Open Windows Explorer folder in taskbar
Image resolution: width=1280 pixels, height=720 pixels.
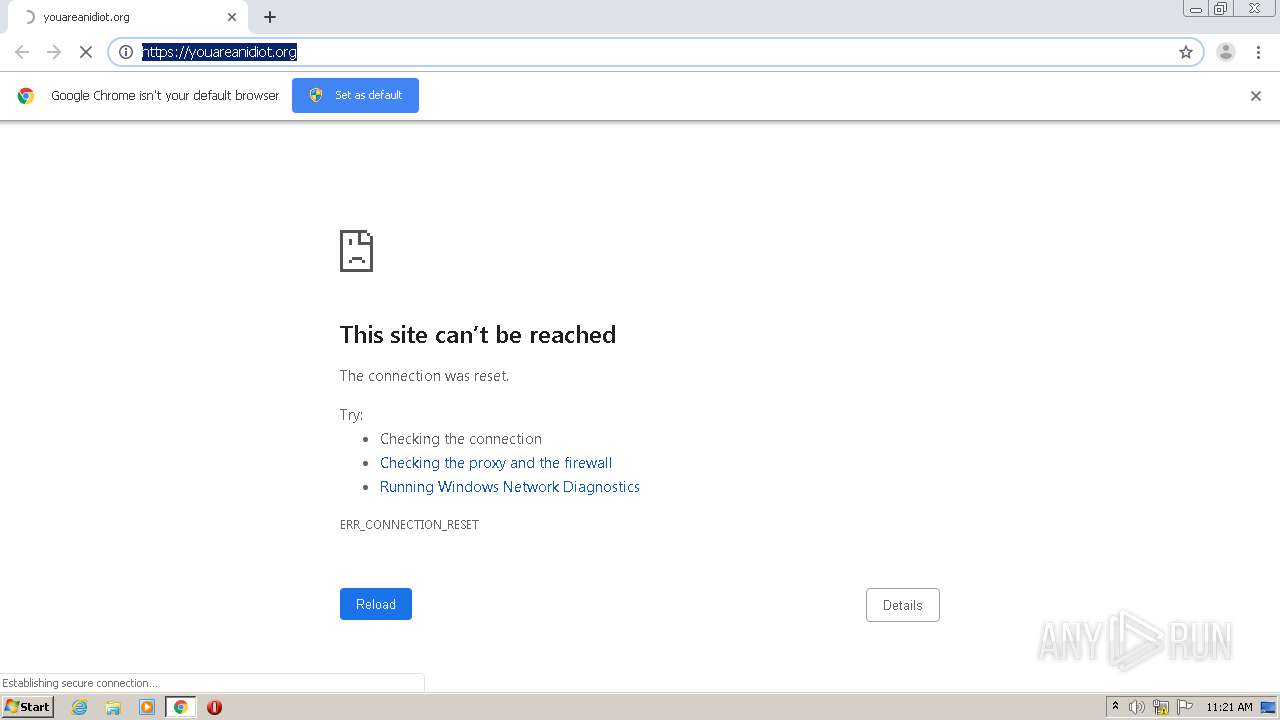click(113, 707)
